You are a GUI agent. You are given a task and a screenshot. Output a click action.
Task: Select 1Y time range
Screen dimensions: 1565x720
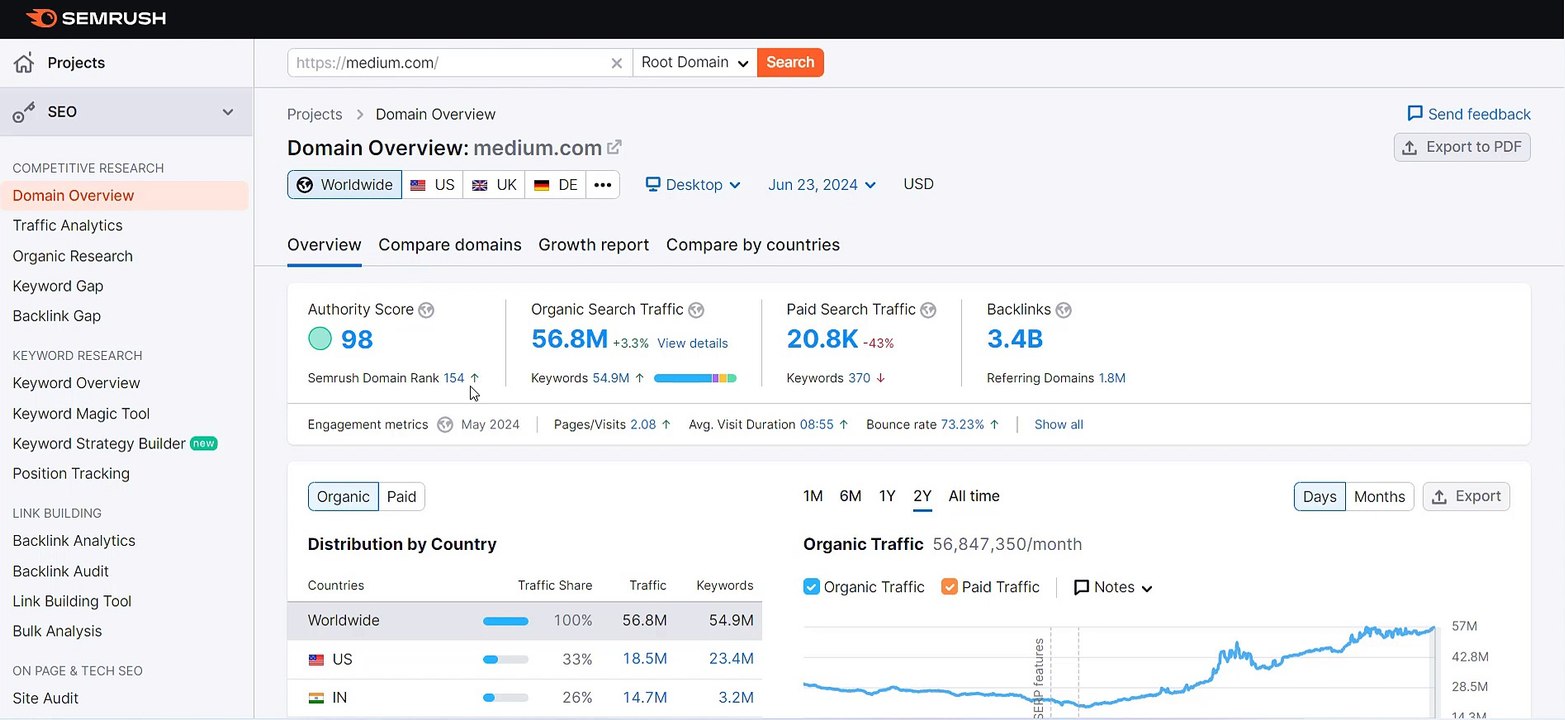pyautogui.click(x=887, y=496)
